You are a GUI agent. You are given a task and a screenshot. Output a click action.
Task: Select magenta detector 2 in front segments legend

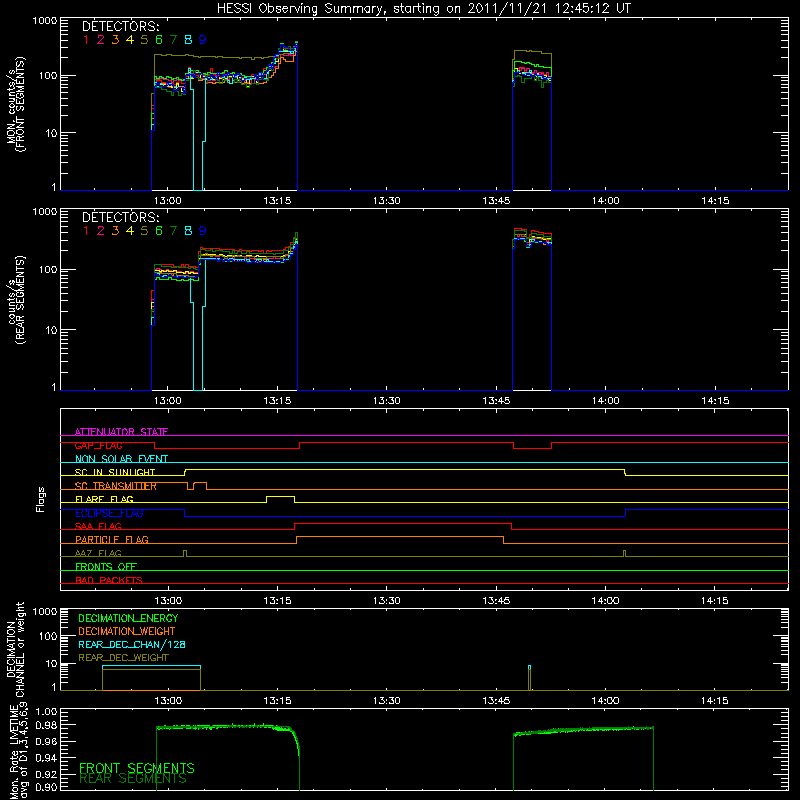click(101, 40)
